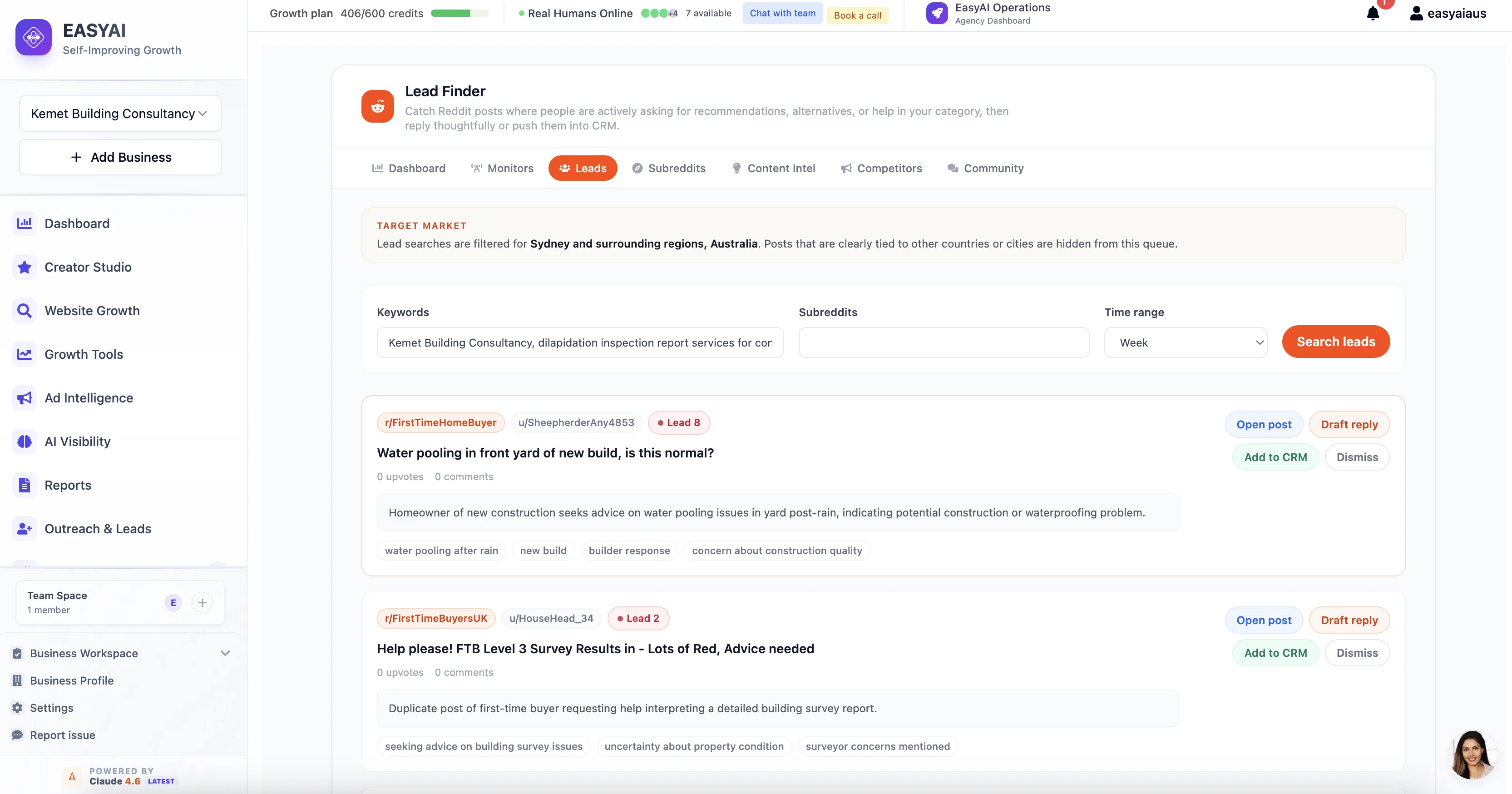
Task: Click the Reddit logo next to Lead Finder
Action: (x=377, y=106)
